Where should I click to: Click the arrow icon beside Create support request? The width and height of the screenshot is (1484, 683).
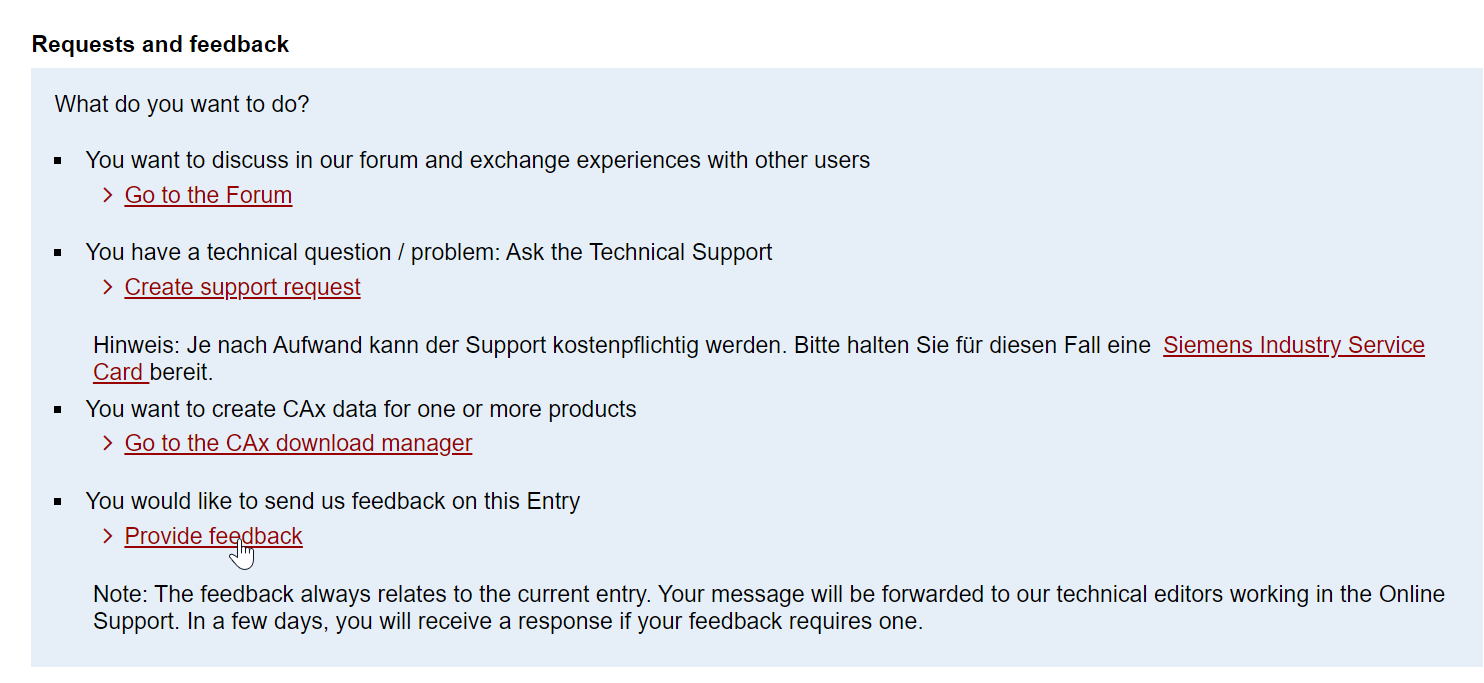pos(108,287)
